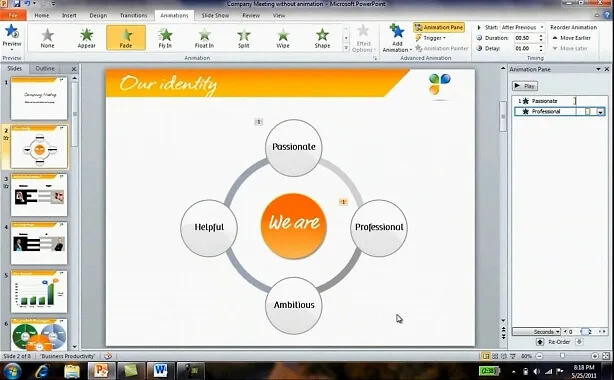This screenshot has height=380, width=614.
Task: Open the Review ribbon tab
Action: (x=251, y=15)
